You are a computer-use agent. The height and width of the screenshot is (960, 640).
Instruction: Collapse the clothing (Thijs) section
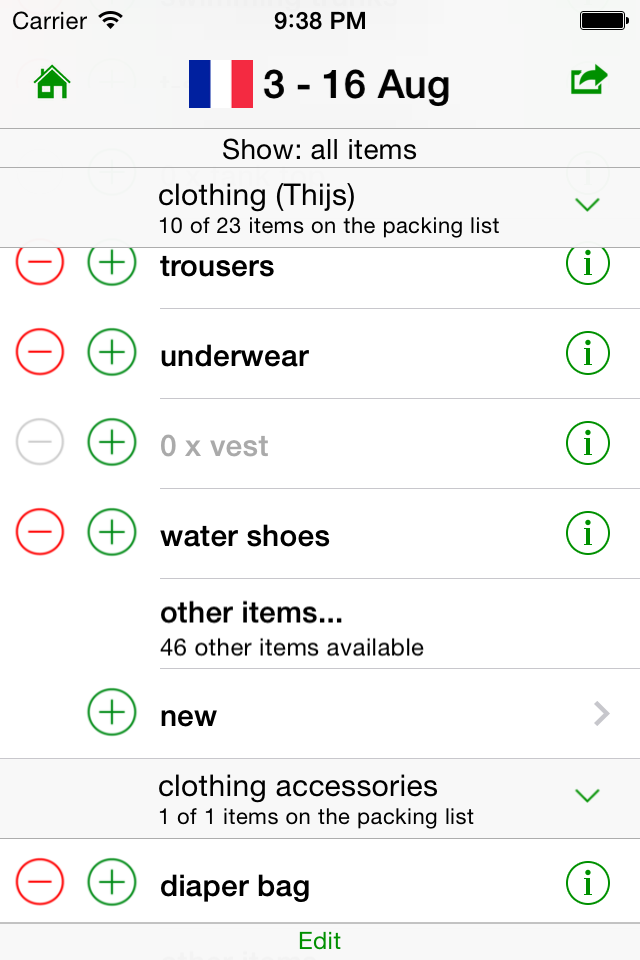(x=587, y=205)
